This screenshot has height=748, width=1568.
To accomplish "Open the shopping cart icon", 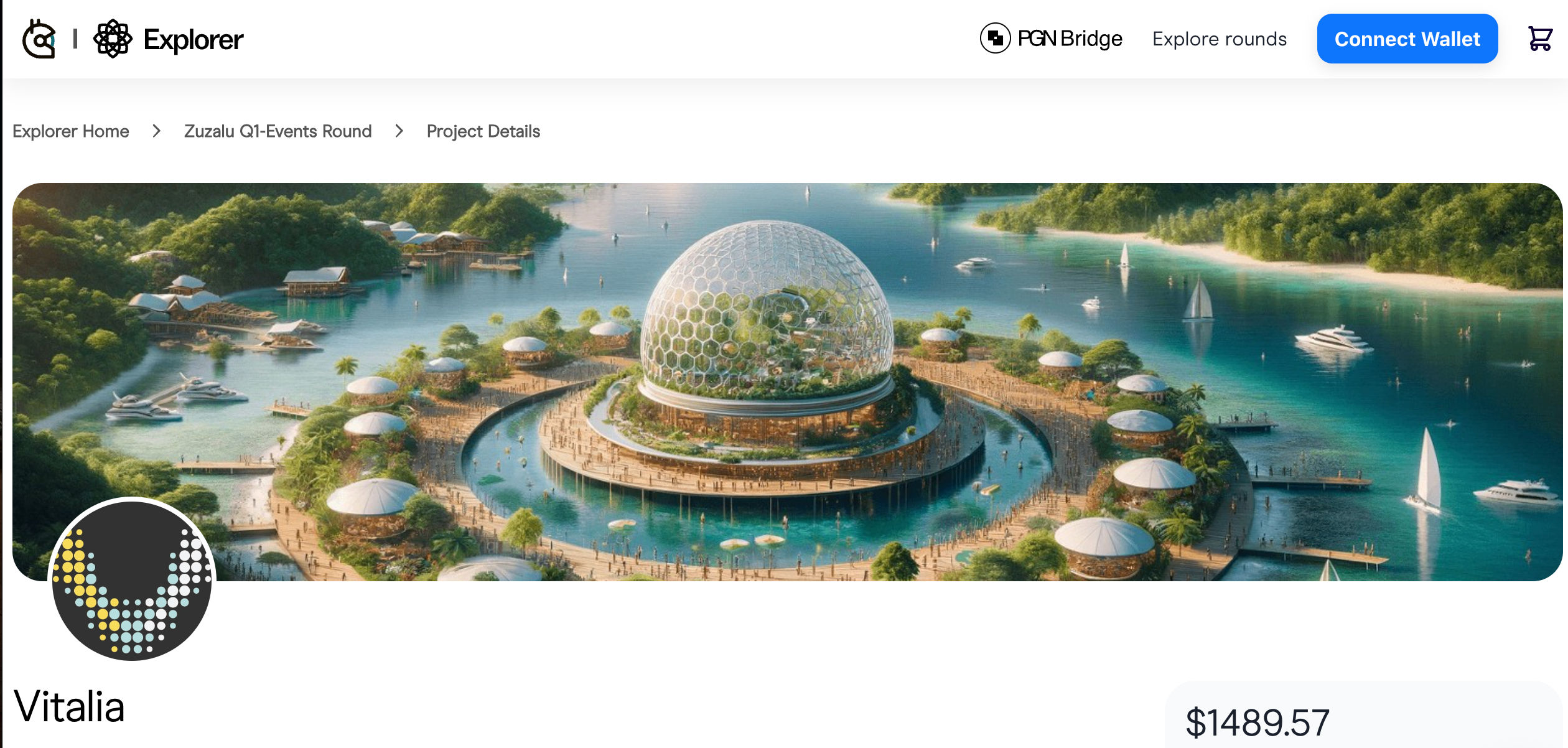I will pos(1541,39).
